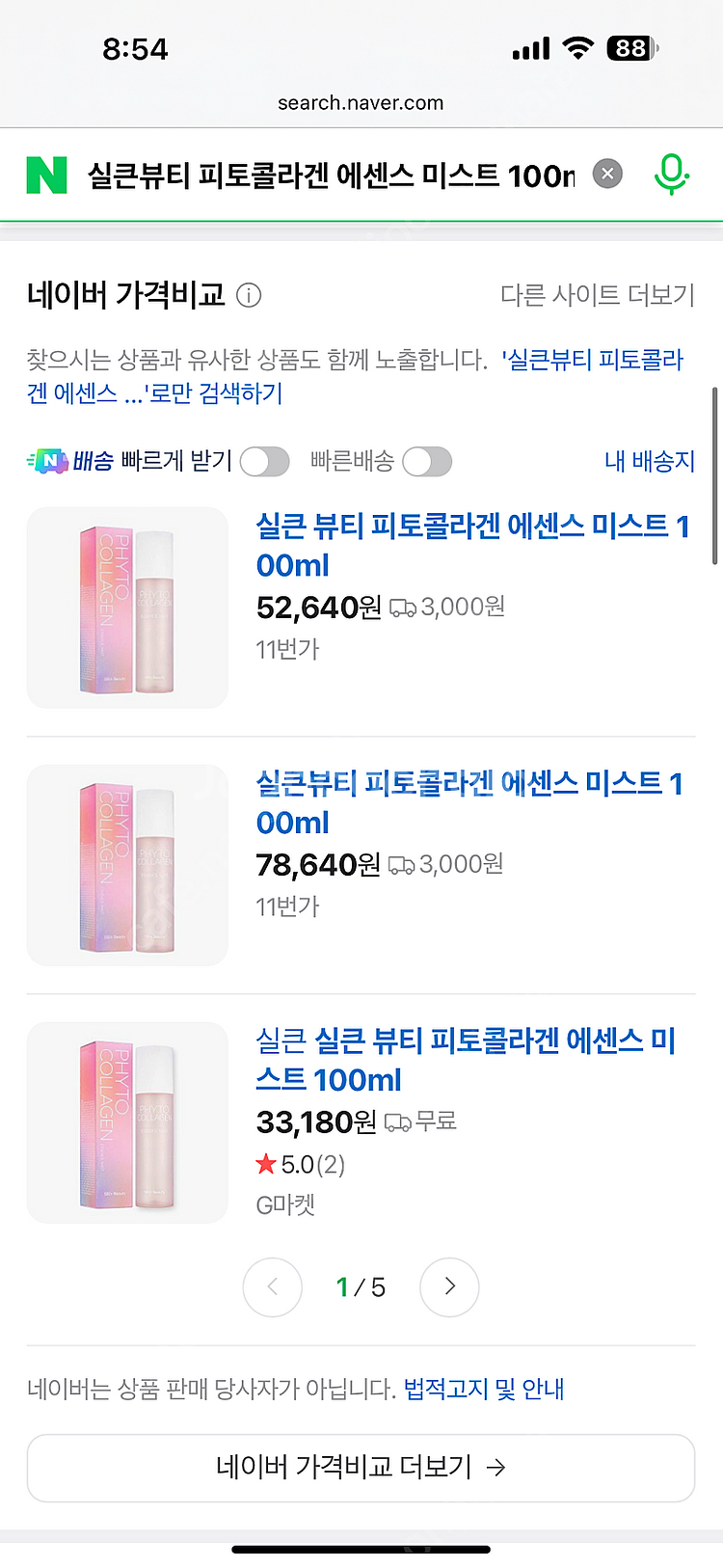Start voice search with microphone icon
Screen dimensions: 723x1568
[x=671, y=176]
